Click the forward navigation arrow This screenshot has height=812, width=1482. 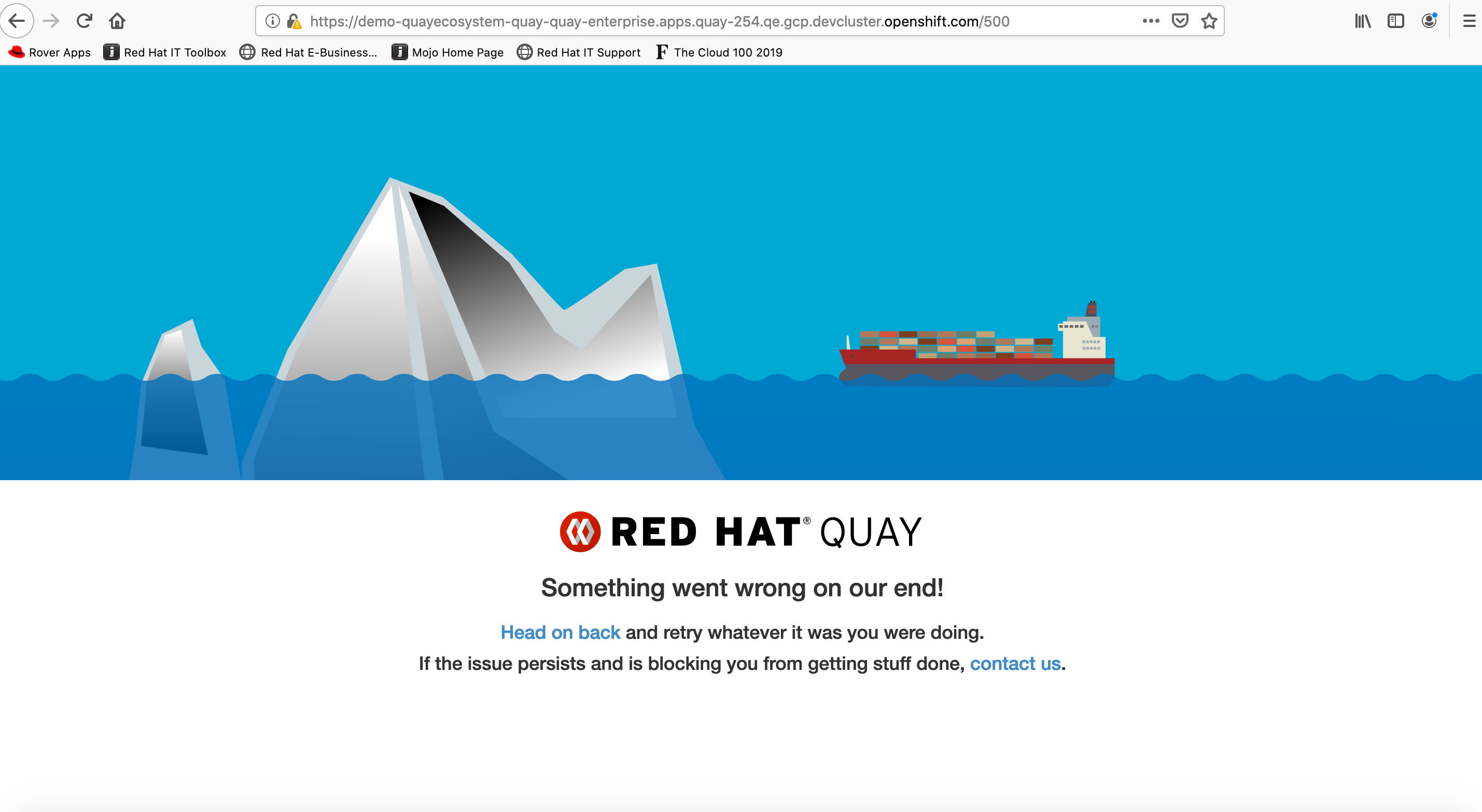tap(51, 21)
